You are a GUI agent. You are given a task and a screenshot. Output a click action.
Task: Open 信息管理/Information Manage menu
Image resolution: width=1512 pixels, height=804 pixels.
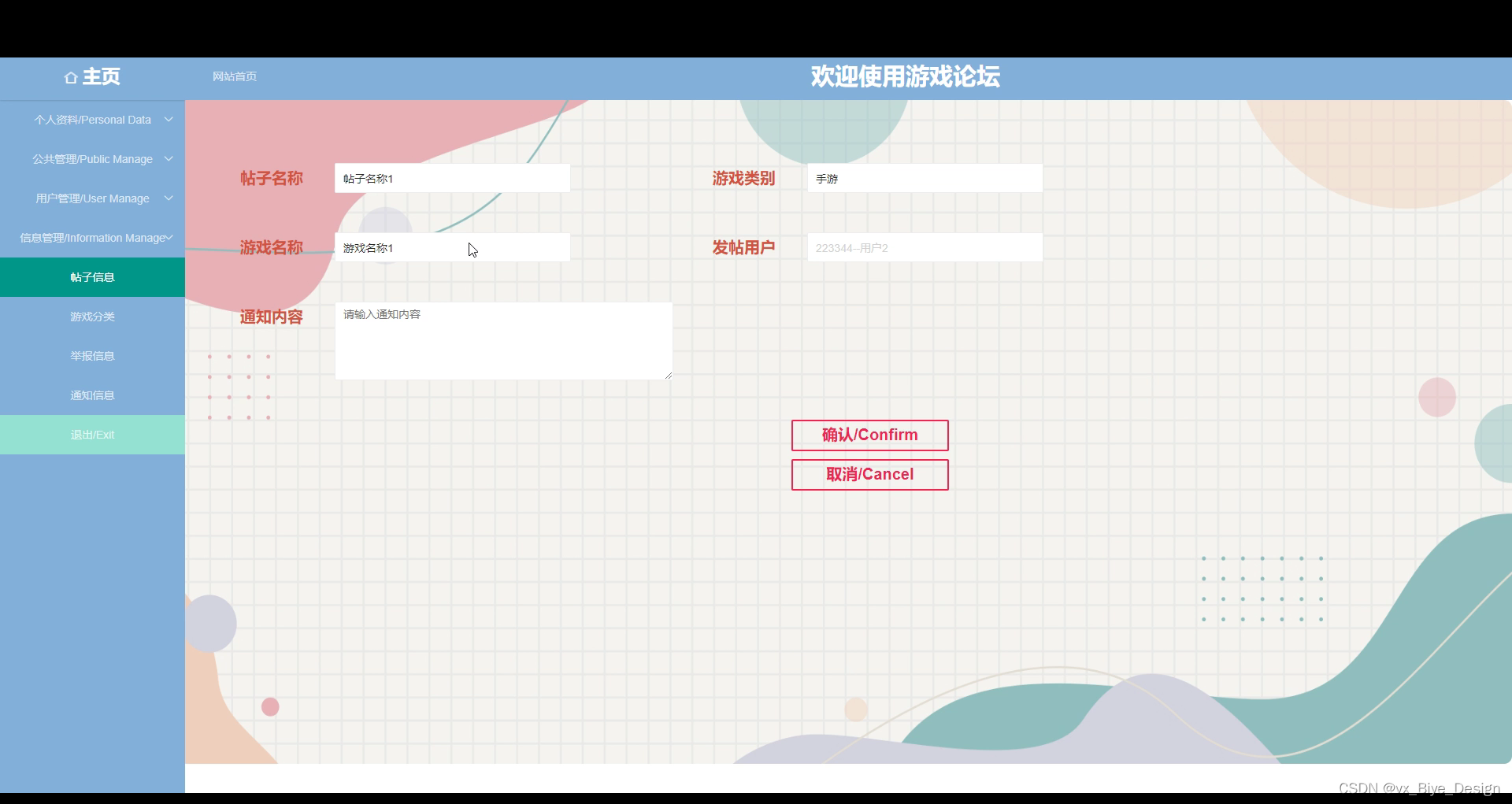tap(92, 238)
